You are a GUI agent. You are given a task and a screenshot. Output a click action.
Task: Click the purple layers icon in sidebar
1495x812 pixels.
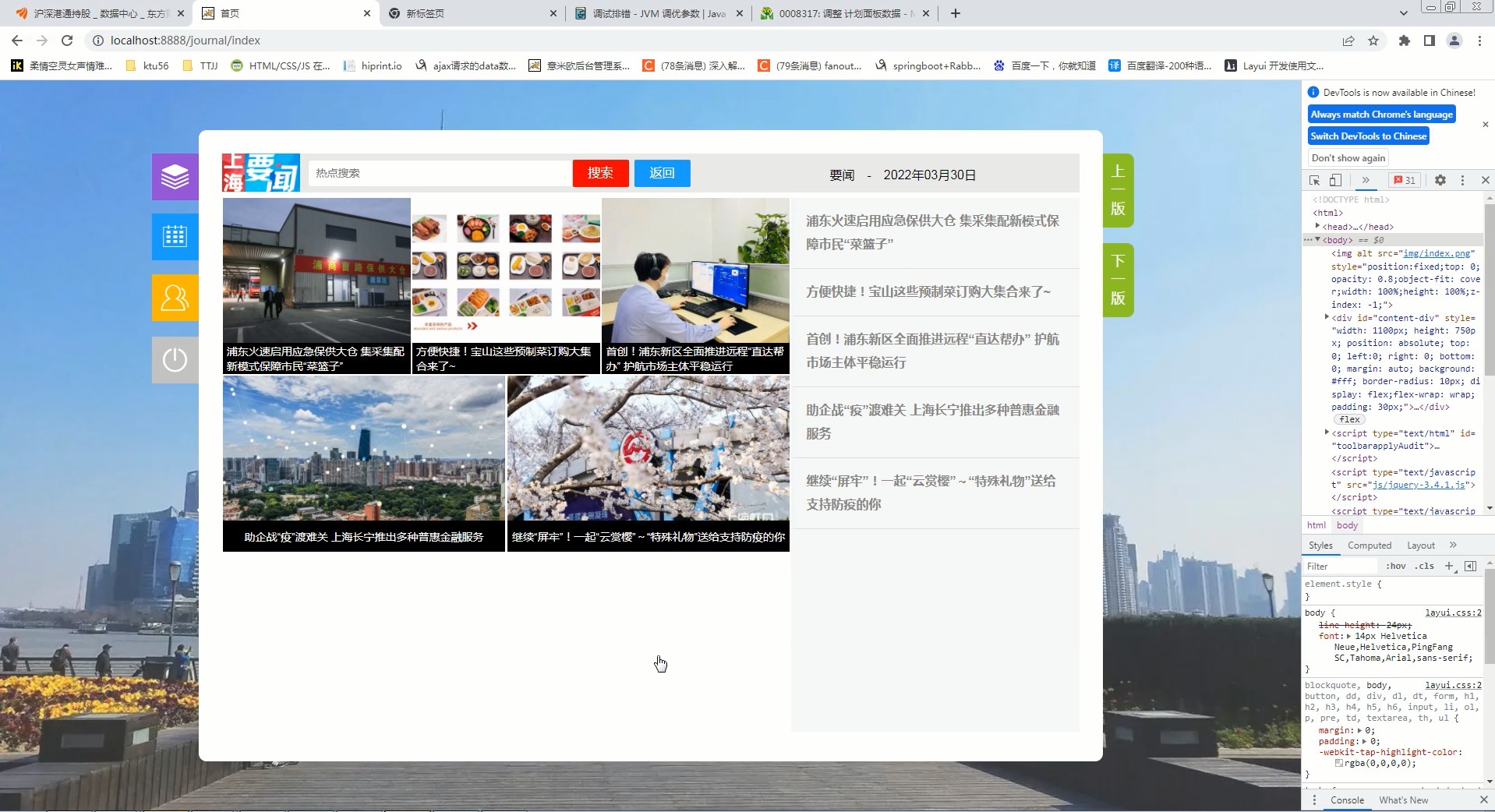click(x=175, y=177)
